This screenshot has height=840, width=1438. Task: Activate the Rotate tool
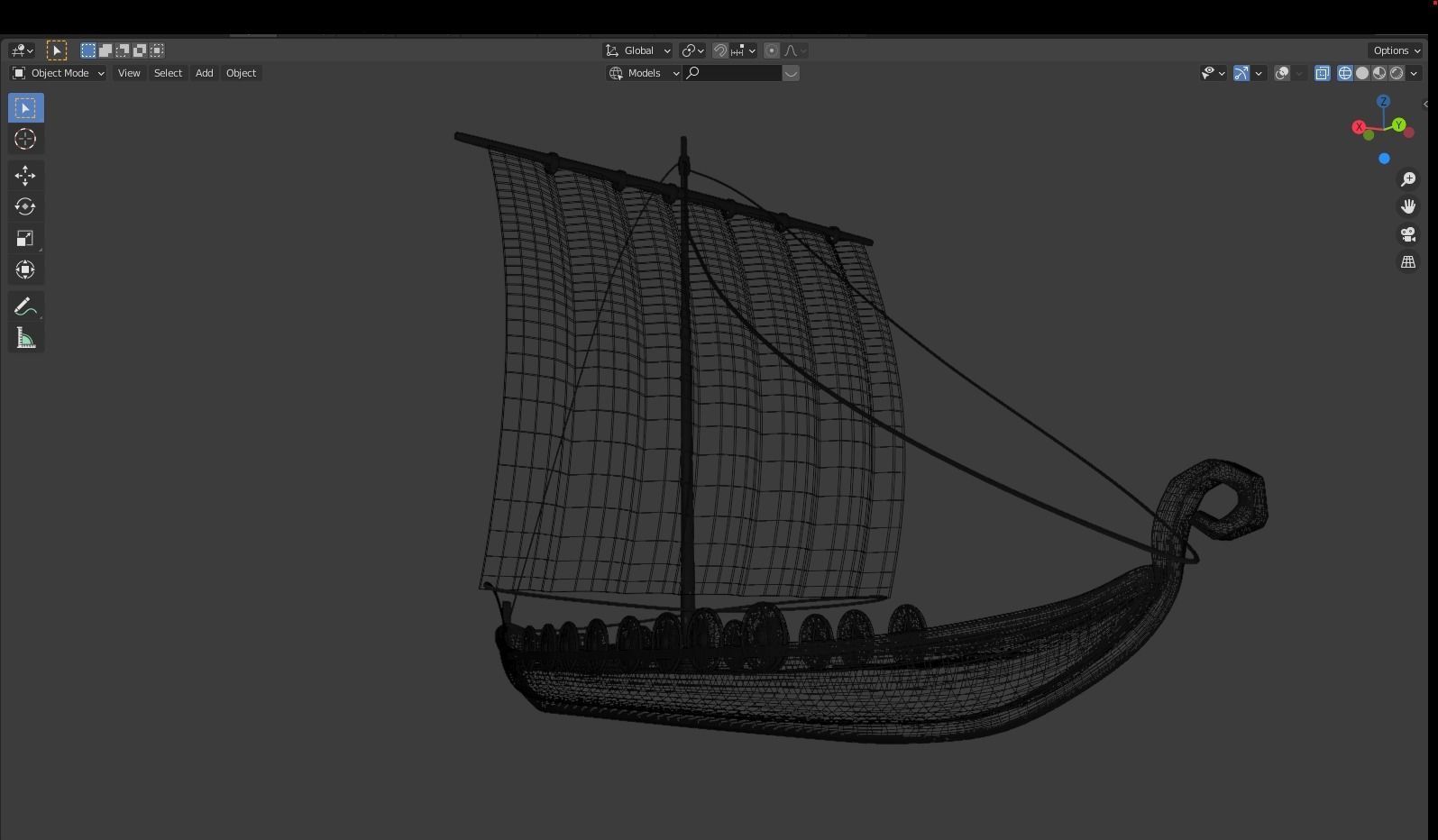coord(25,206)
